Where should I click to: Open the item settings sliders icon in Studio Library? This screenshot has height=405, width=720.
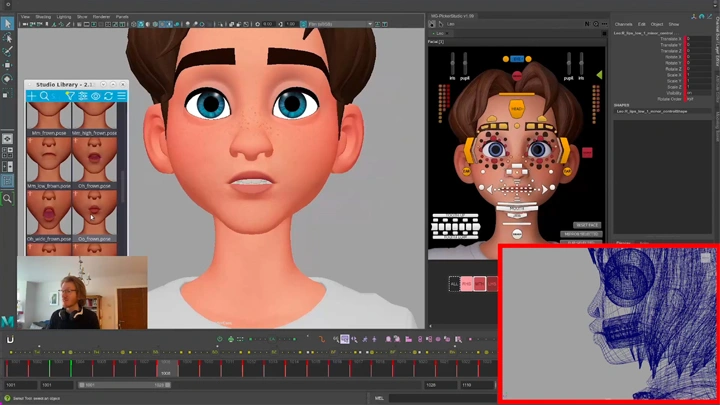83,97
